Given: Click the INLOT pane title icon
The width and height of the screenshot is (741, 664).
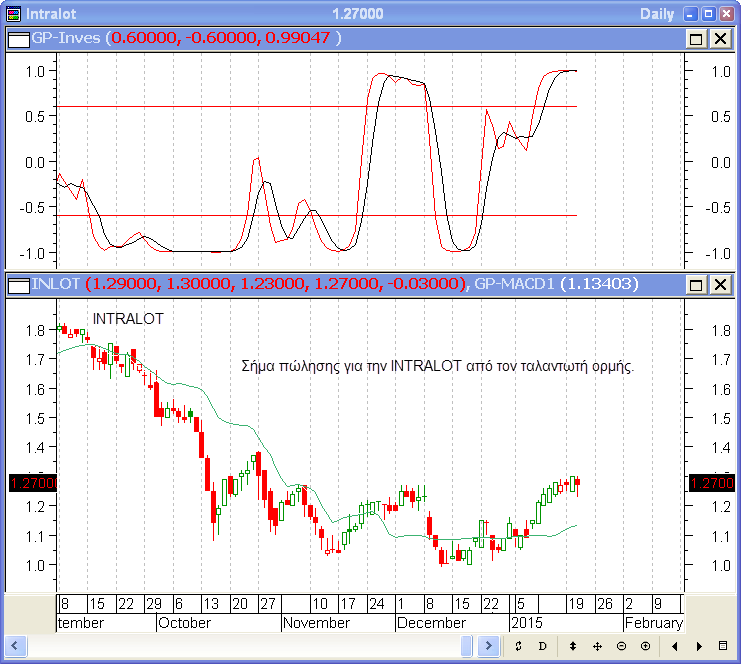Looking at the screenshot, I should (19, 285).
